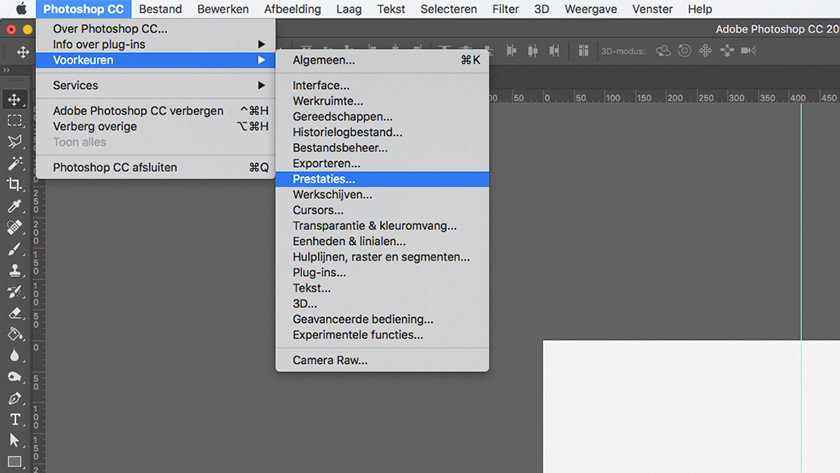840x473 pixels.
Task: Open Transparantie & kleuromvang... preferences
Action: [382, 226]
